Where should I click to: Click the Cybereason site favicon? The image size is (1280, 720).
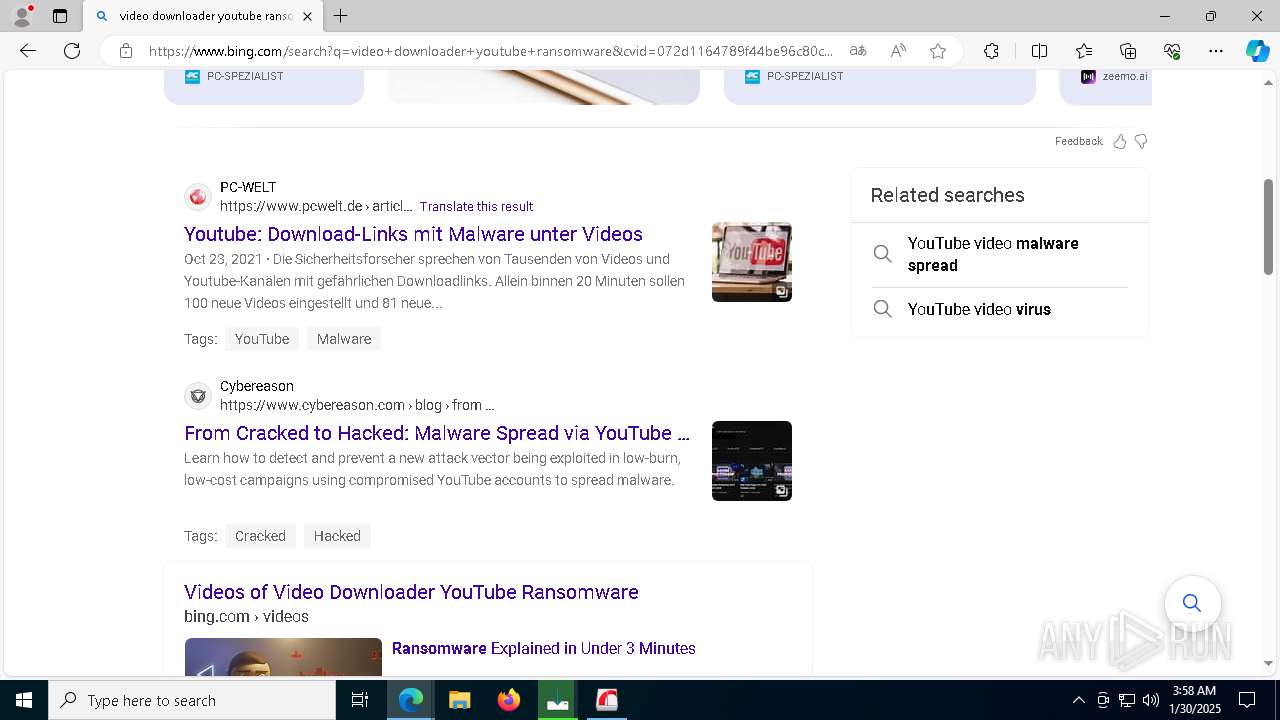pyautogui.click(x=198, y=396)
